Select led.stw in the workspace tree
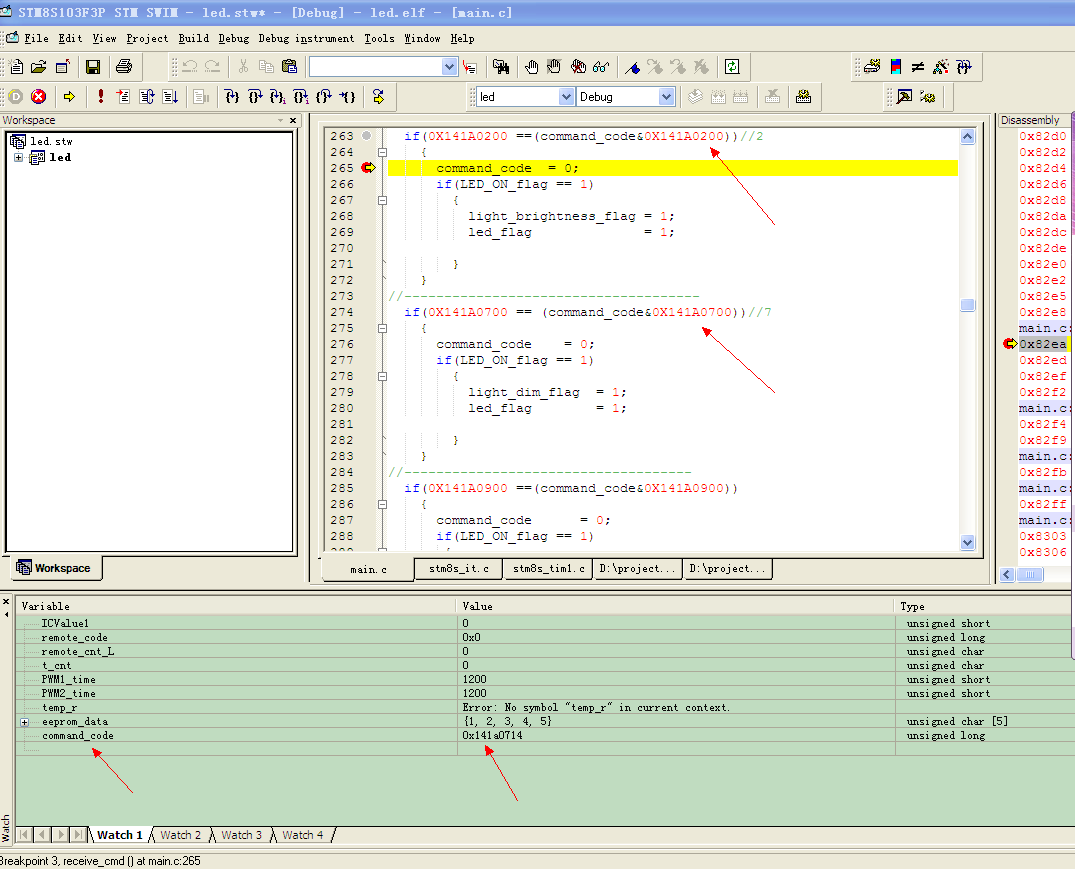 point(51,141)
